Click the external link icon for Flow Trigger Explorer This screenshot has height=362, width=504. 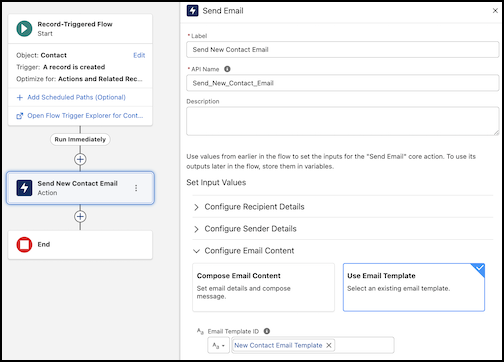tap(20, 116)
